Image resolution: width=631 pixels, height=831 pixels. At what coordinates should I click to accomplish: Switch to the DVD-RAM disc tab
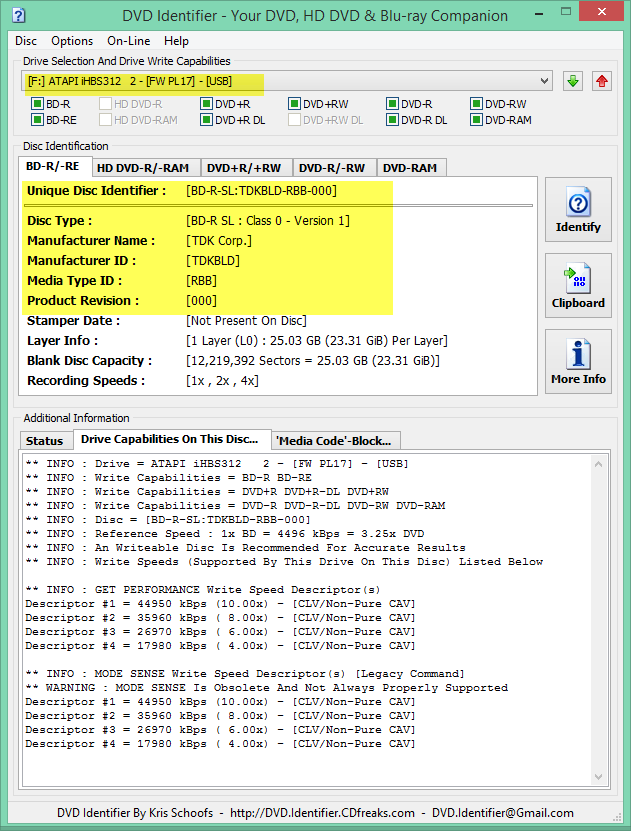click(x=410, y=168)
